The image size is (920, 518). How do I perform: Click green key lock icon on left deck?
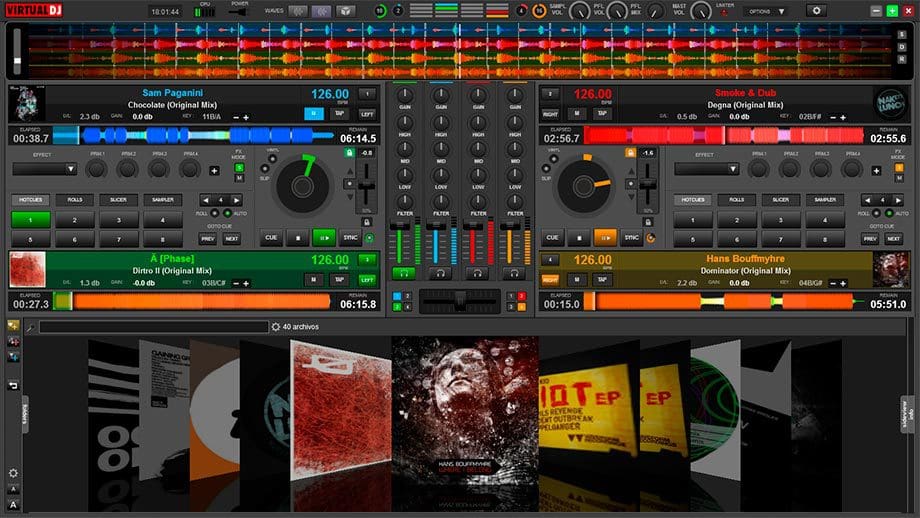(349, 153)
